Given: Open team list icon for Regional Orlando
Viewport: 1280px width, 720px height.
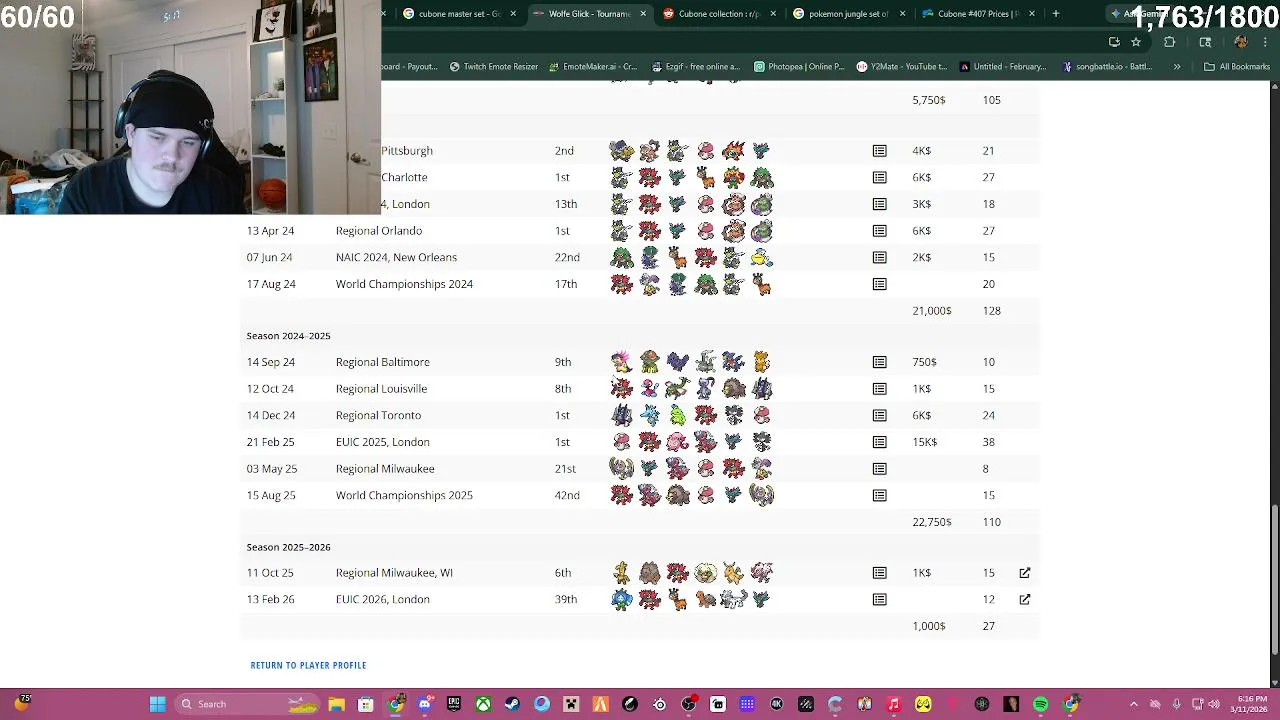Looking at the screenshot, I should (x=879, y=231).
